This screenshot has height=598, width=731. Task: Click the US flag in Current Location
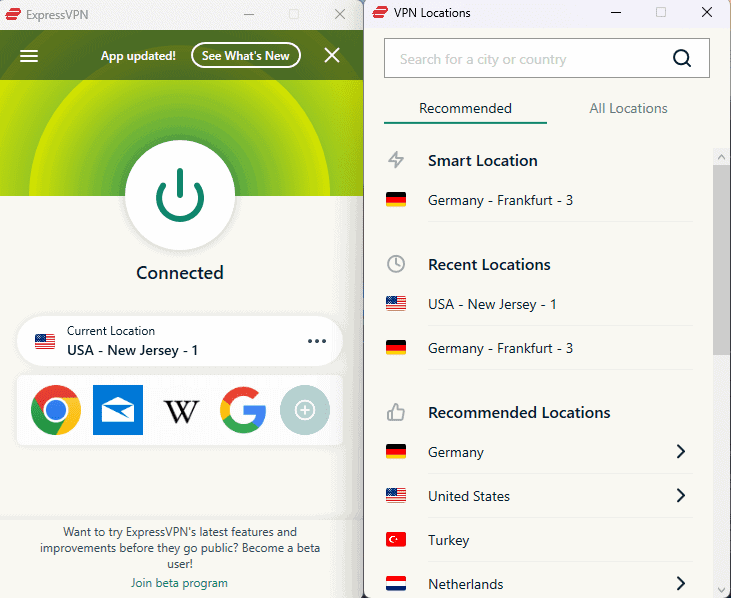[45, 341]
